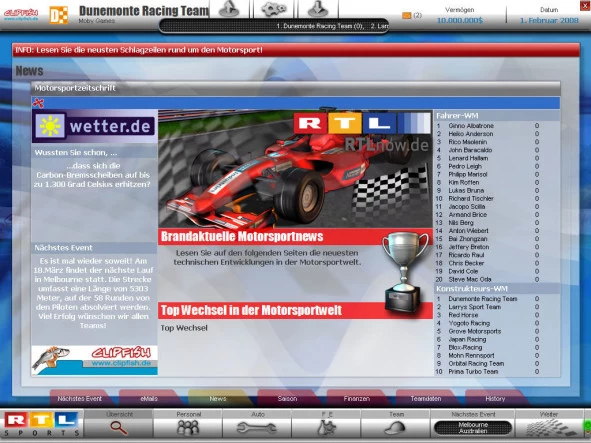Open the F_E research flask icon
The image size is (591, 443).
326,428
